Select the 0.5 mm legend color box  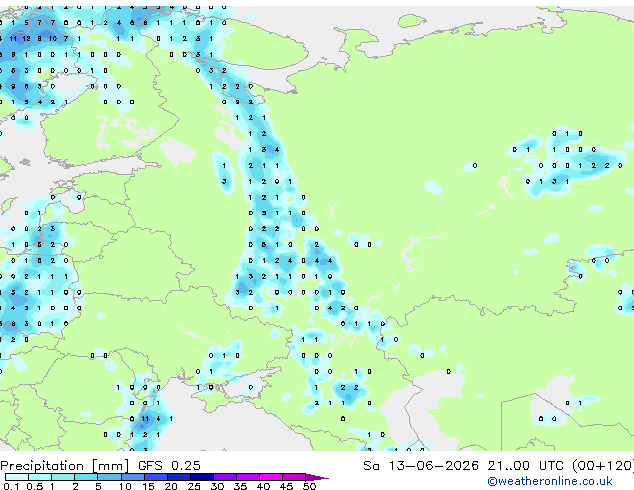click(40, 477)
